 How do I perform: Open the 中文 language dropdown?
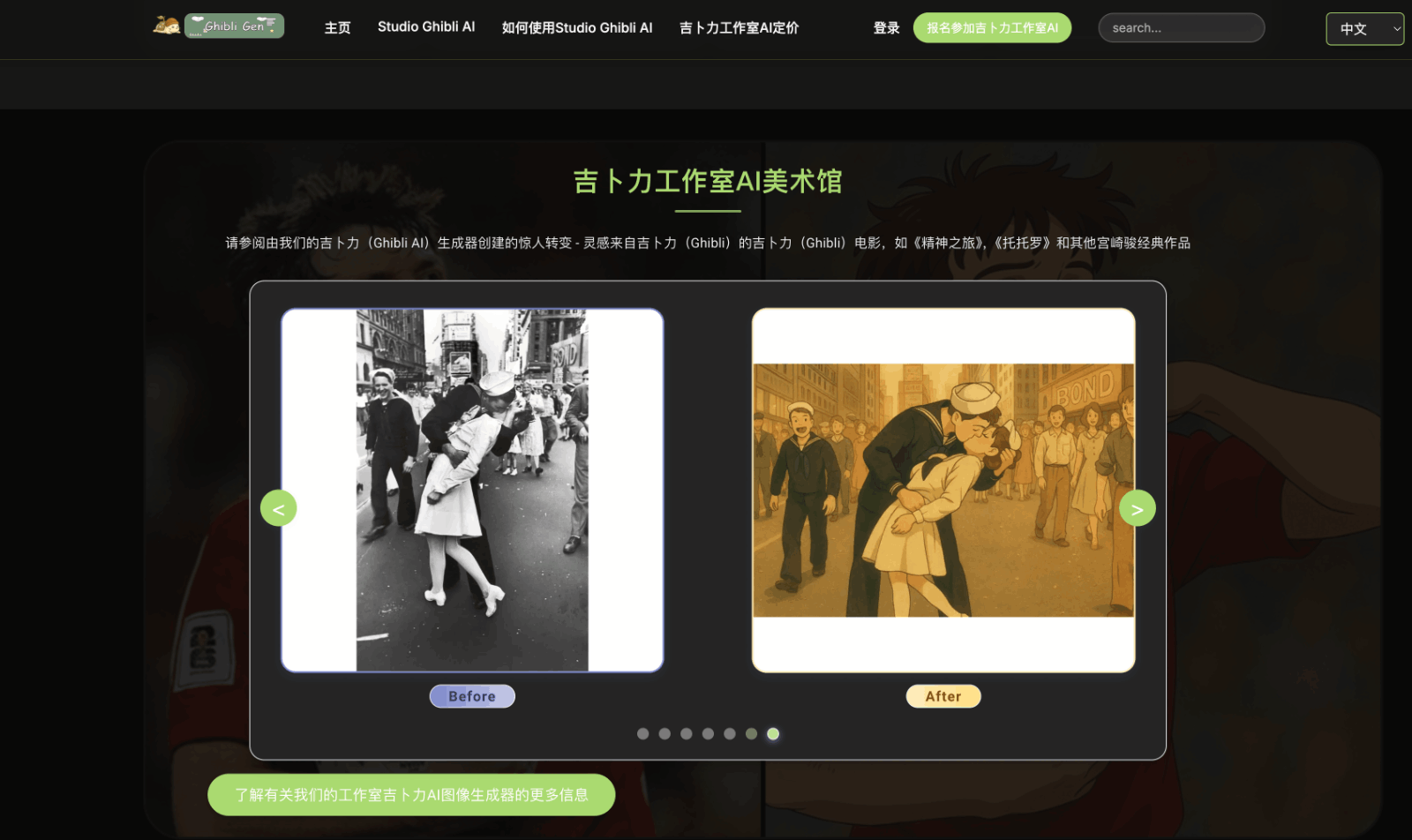point(1364,29)
